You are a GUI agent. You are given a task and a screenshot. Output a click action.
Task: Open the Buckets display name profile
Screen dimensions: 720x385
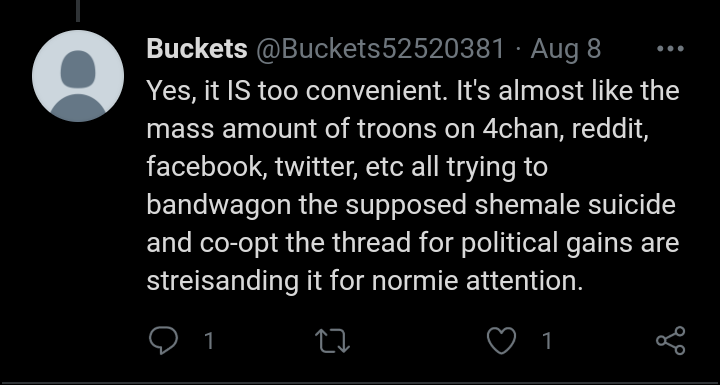(x=197, y=48)
